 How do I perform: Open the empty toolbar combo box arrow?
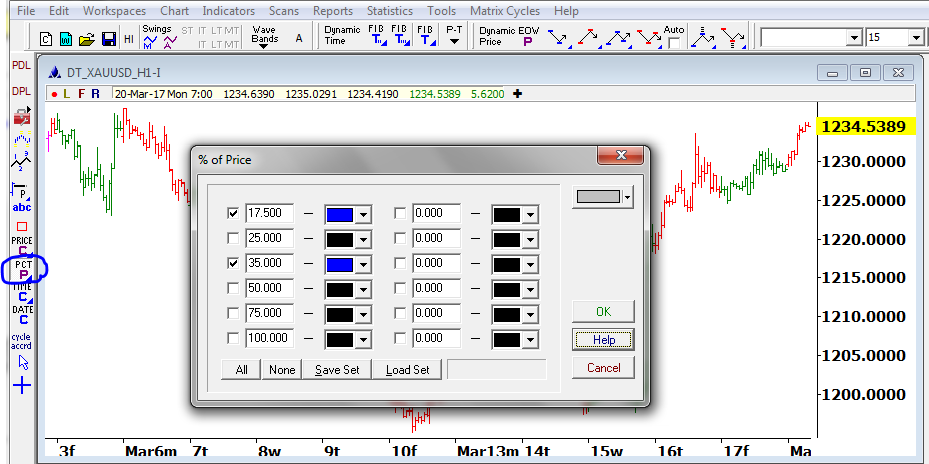pyautogui.click(x=854, y=38)
